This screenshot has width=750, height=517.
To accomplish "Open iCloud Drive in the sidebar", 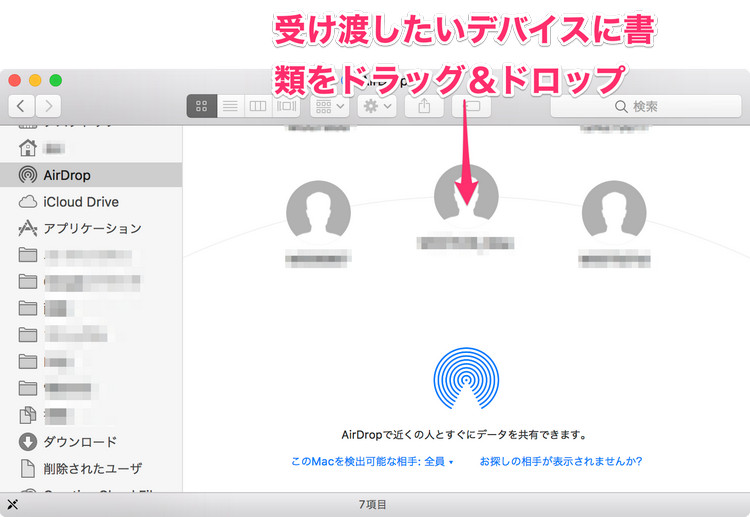I will (91, 202).
